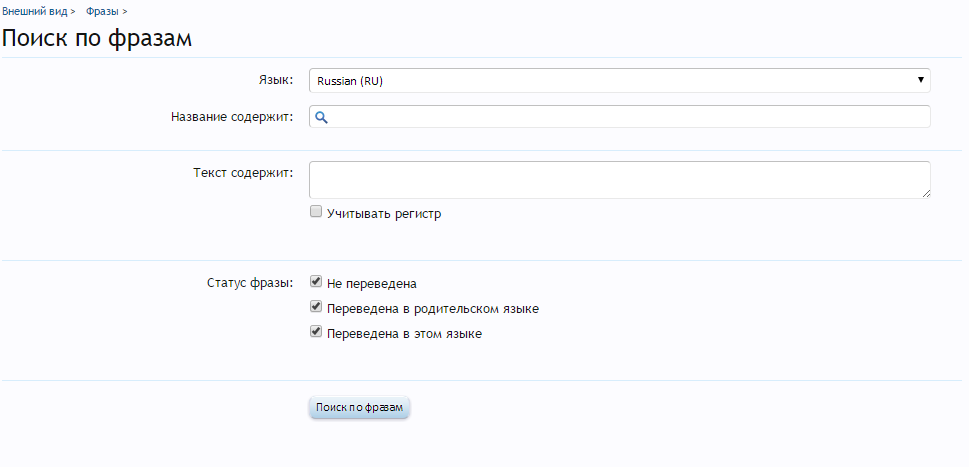This screenshot has height=467, width=969.
Task: Grab the text area resize handle
Action: 926,194
